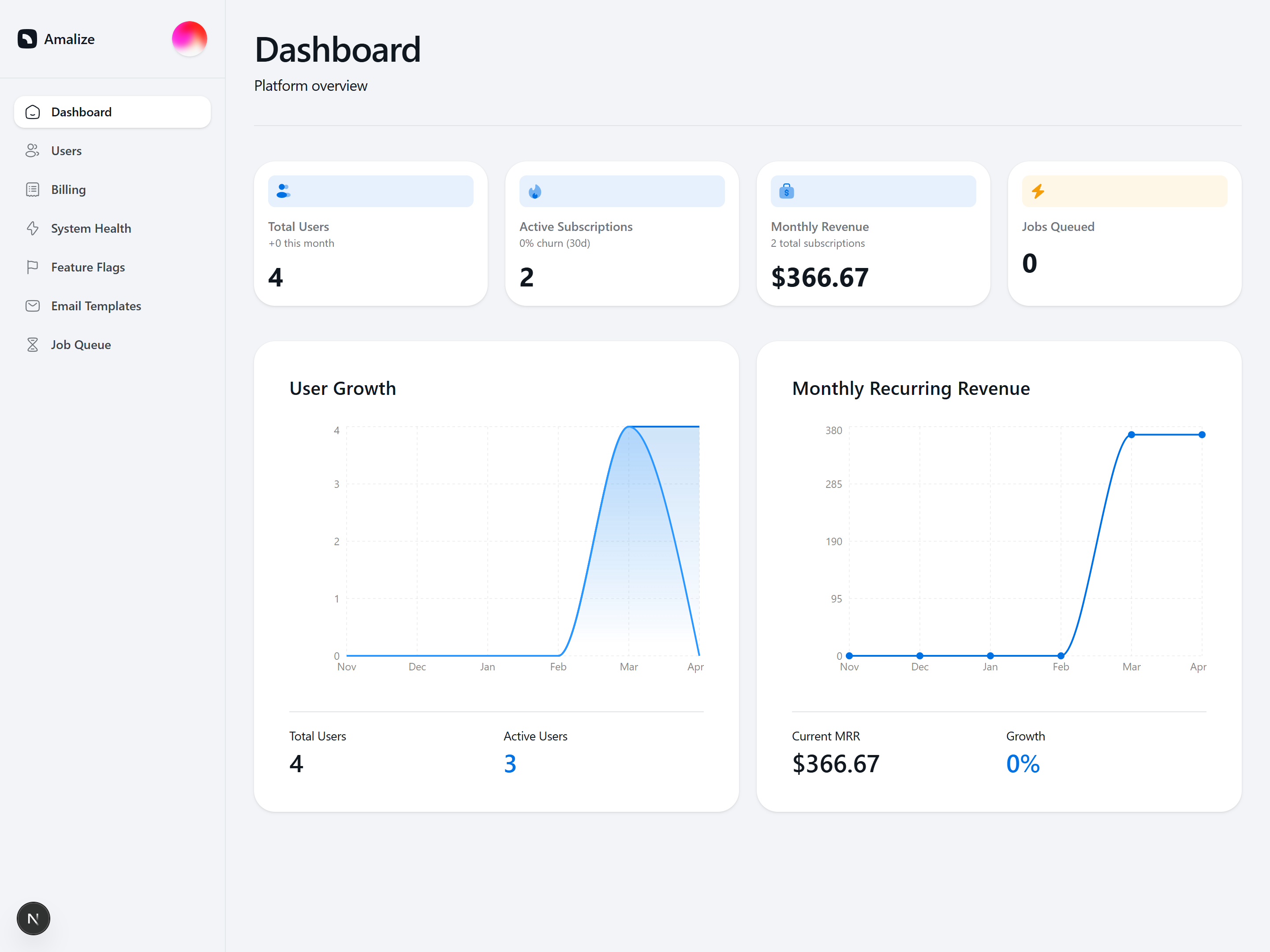The width and height of the screenshot is (1270, 952).
Task: Go to the Users page
Action: pos(66,151)
